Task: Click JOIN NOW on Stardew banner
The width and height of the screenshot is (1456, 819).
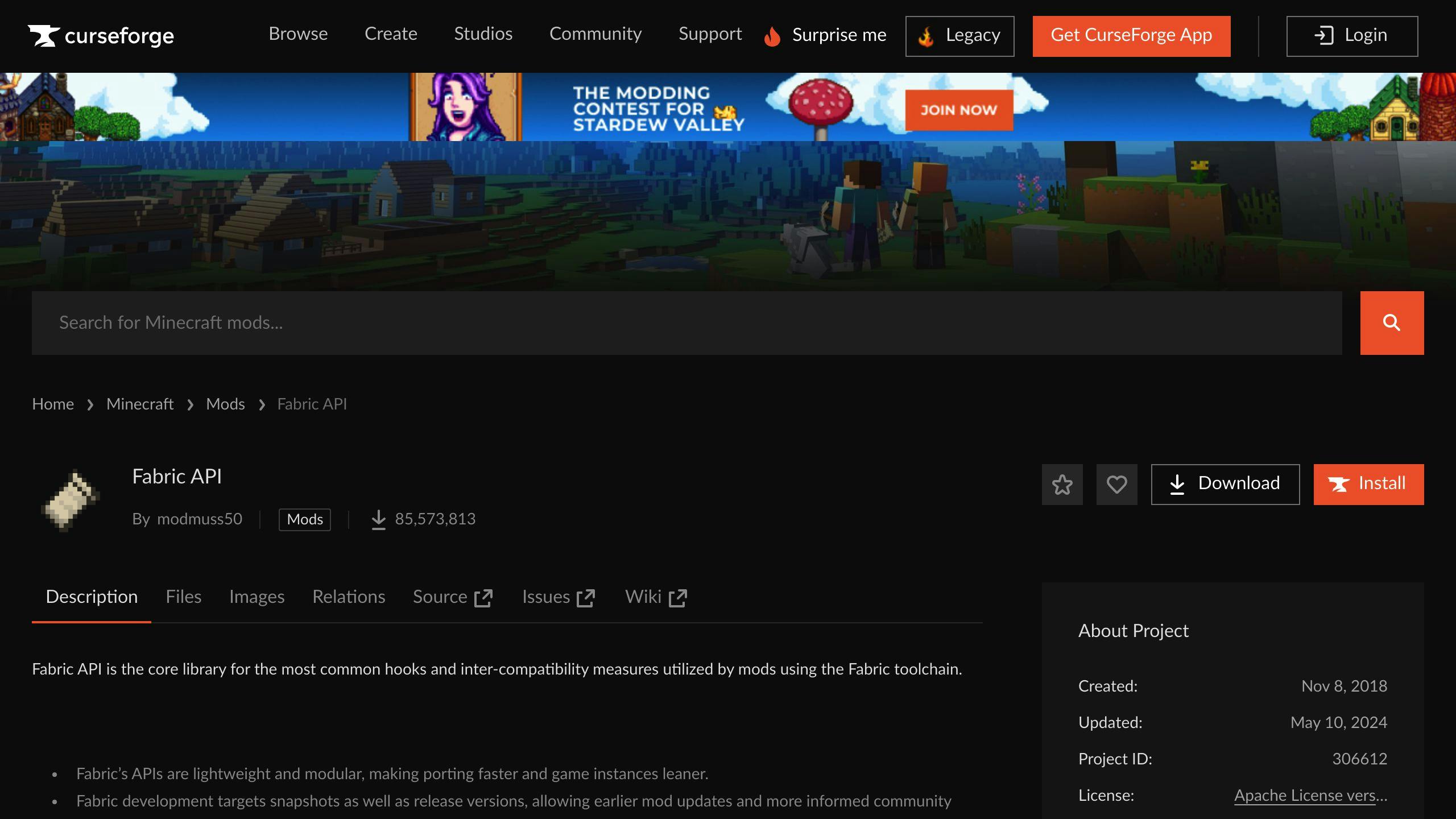Action: click(x=959, y=110)
